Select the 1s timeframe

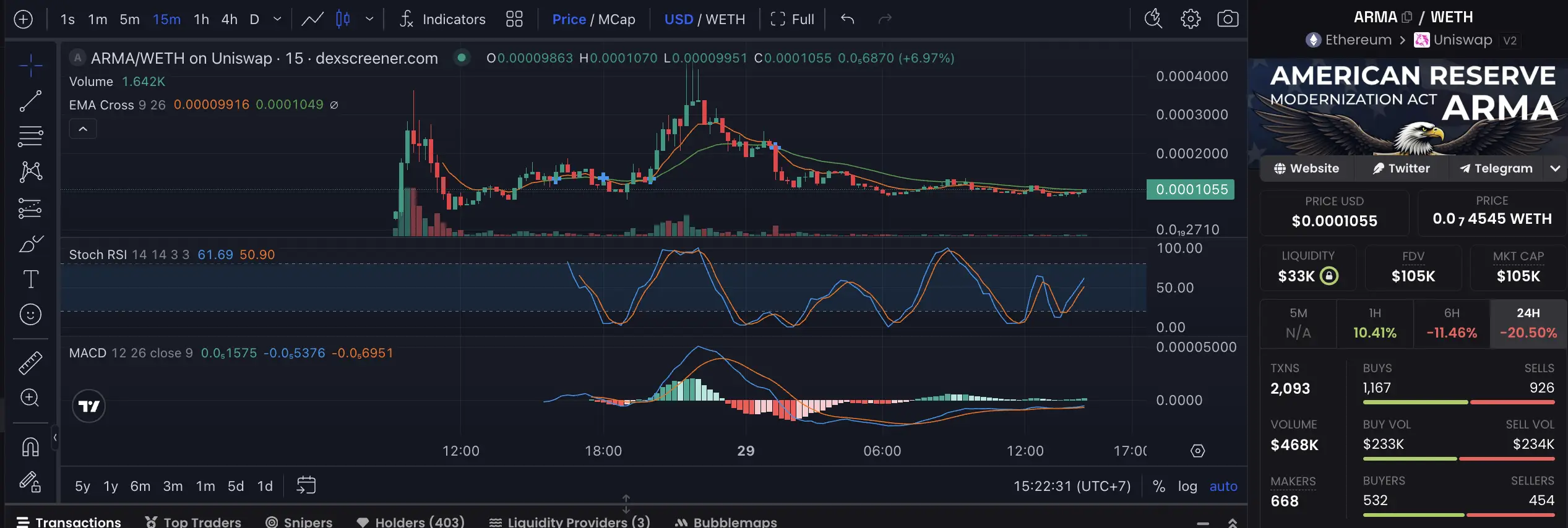67,19
